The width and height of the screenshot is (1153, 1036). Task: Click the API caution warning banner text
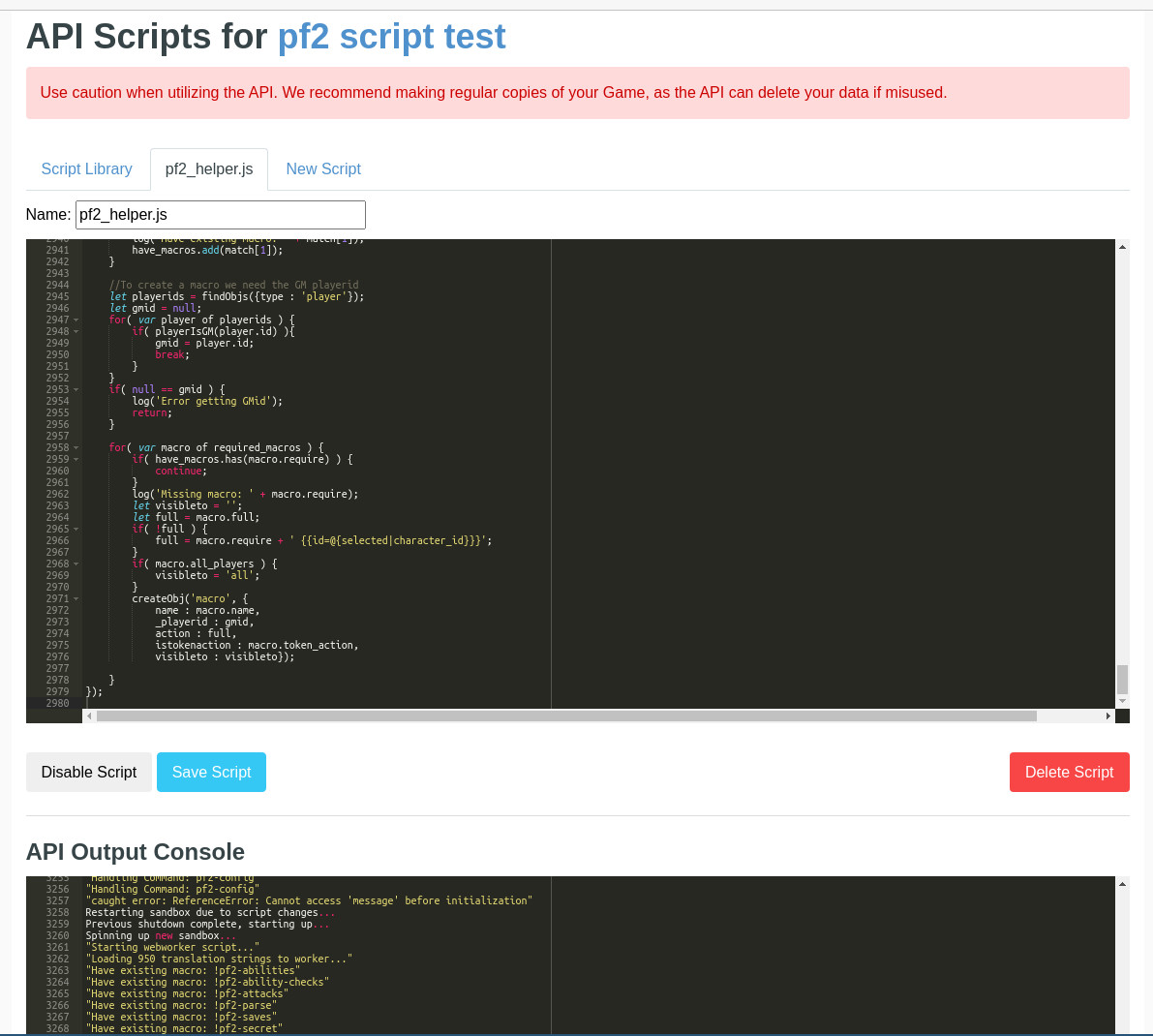[x=494, y=93]
